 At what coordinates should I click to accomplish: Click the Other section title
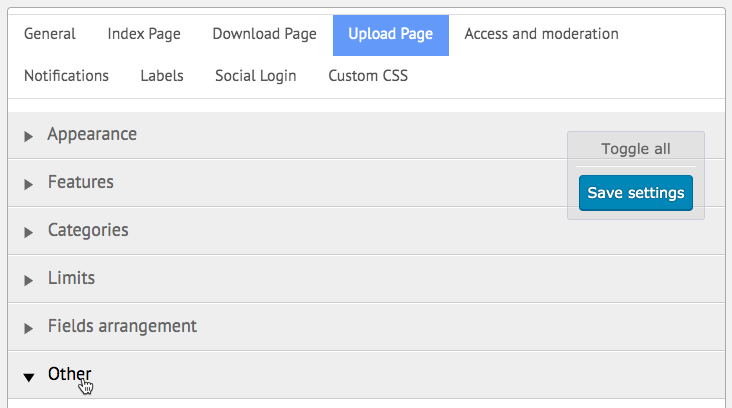69,374
